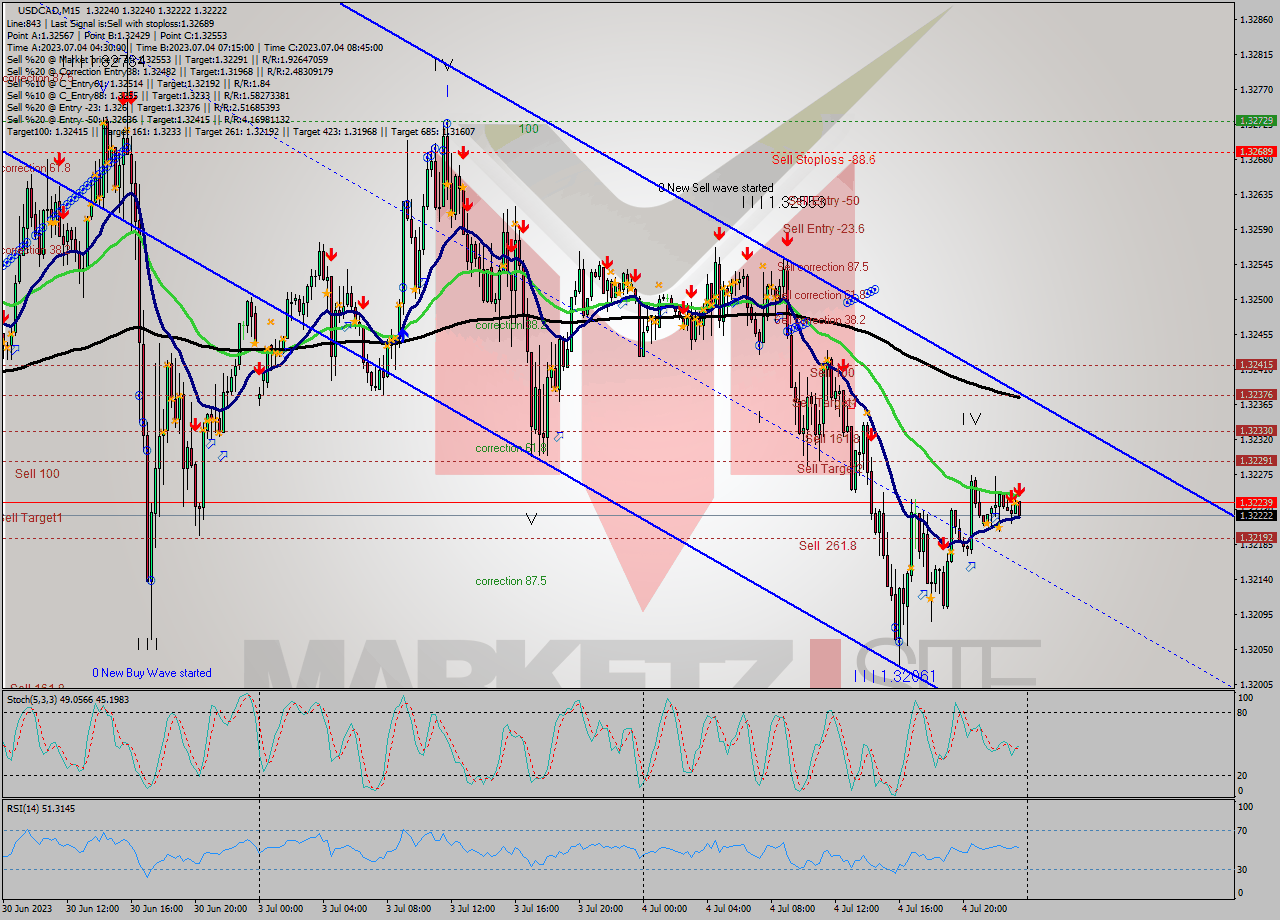The height and width of the screenshot is (920, 1280).
Task: Click the 'Sell 100' level label
Action: [x=37, y=473]
